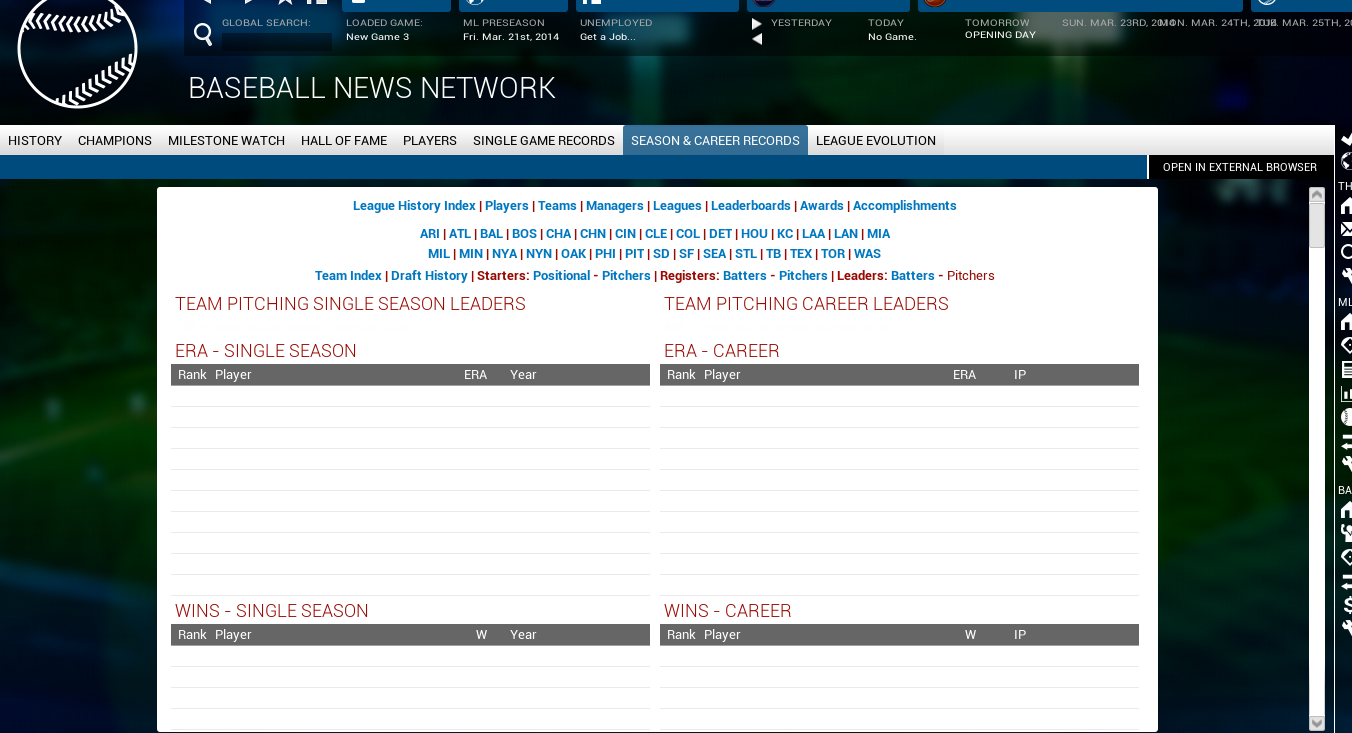This screenshot has width=1352, height=733.
Task: Open the Pitchers link beside Starters Positional
Action: (626, 276)
